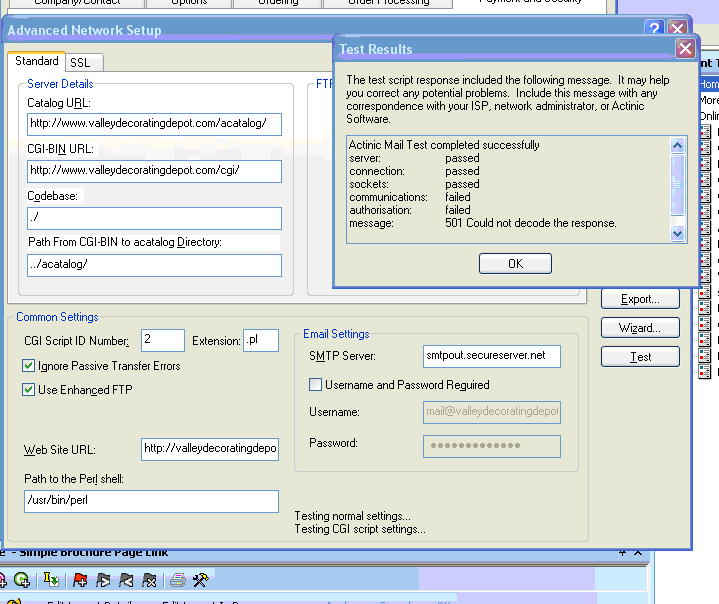Close the Test Results dialog with X
The image size is (719, 604).
pos(685,49)
